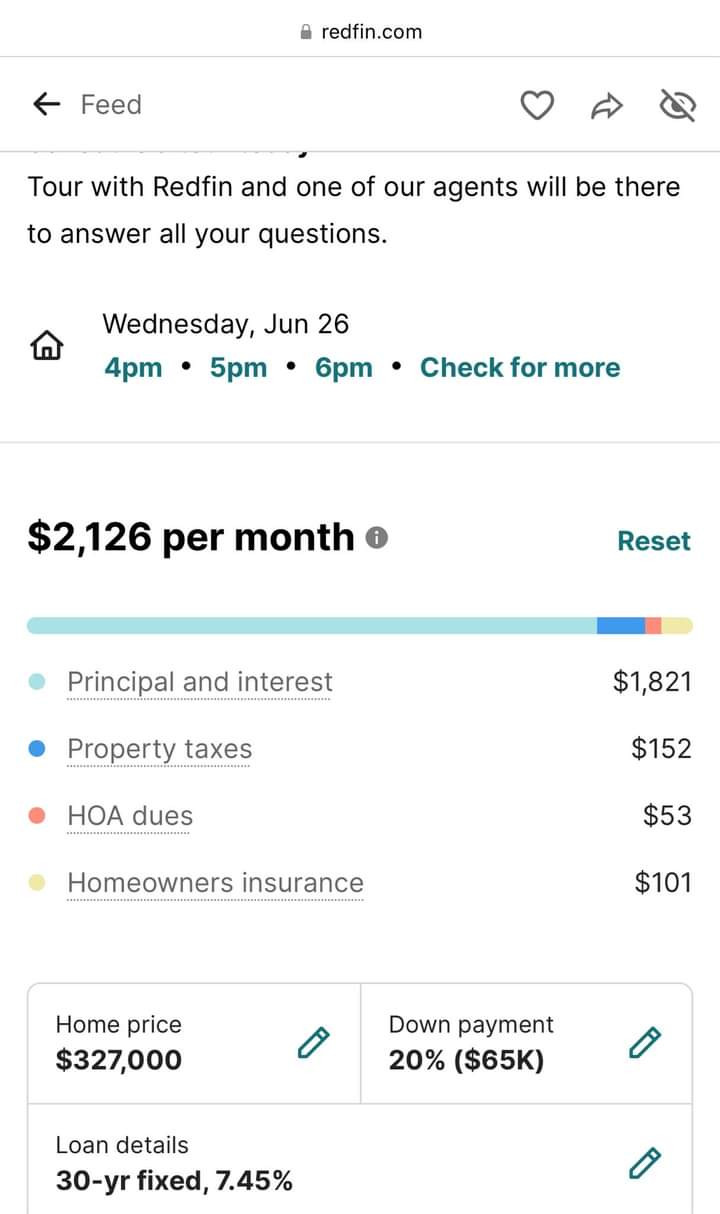Screen dimensions: 720x1214
Task: Click the info icon beside monthly payment
Action: click(x=377, y=538)
